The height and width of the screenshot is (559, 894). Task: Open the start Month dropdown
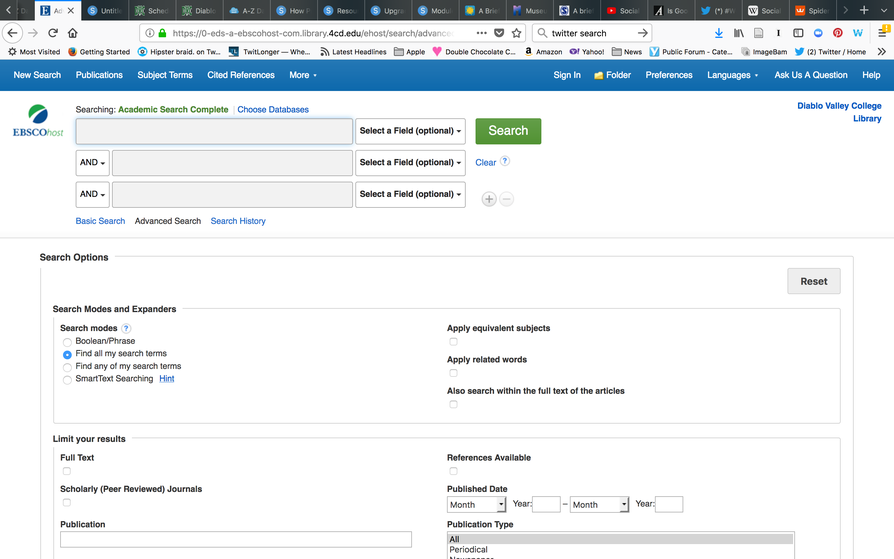477,504
